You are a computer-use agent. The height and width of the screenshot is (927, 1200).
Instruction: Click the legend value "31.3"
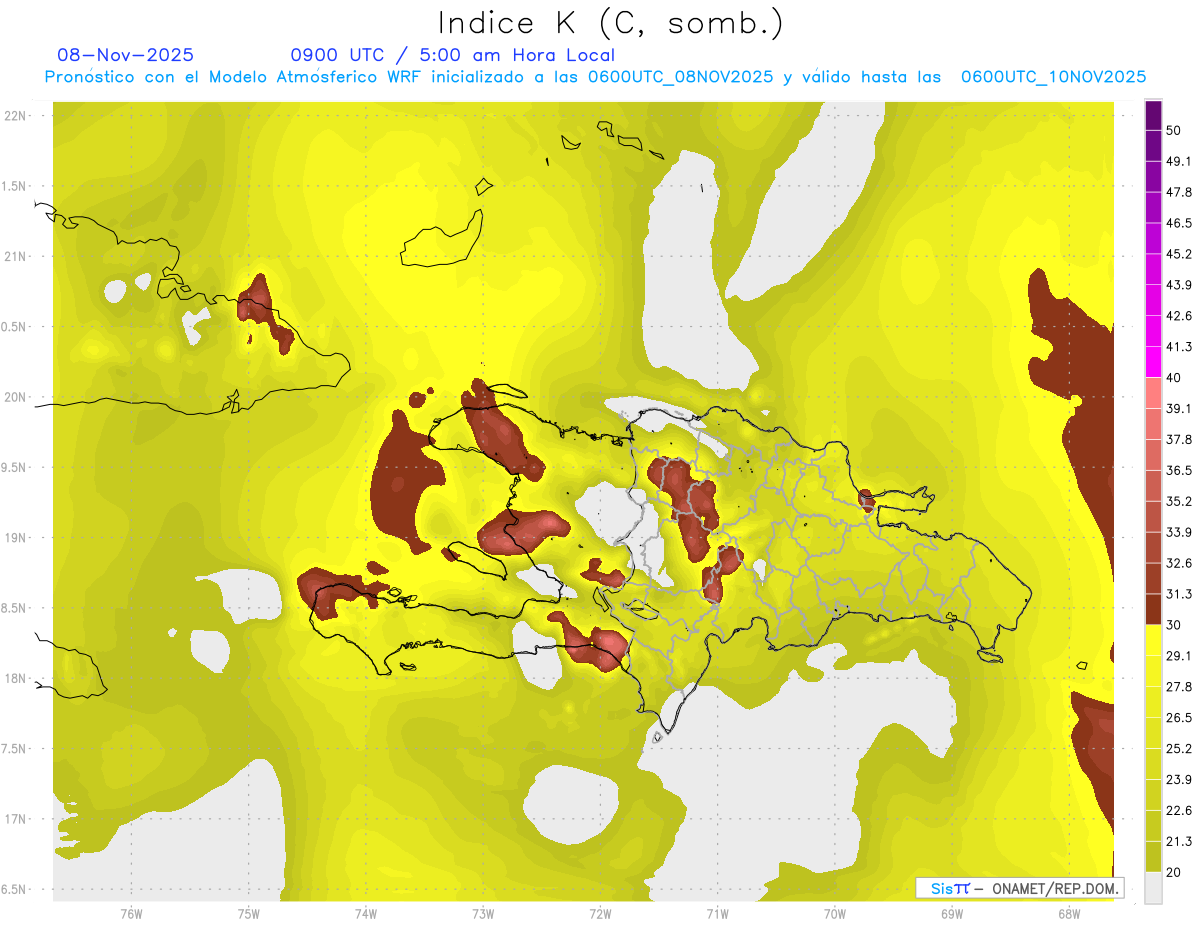[x=1179, y=594]
